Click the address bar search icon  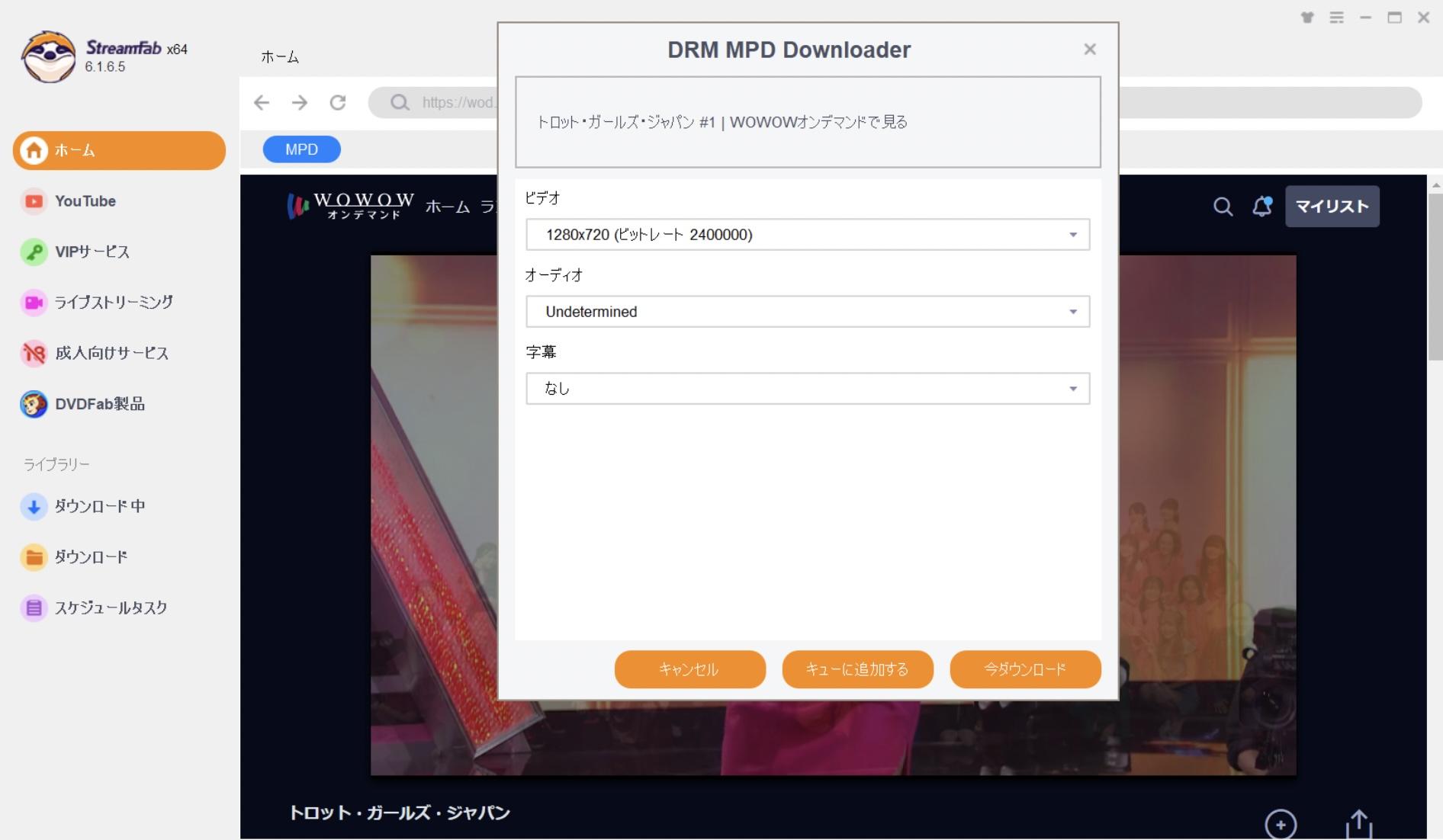[x=400, y=102]
